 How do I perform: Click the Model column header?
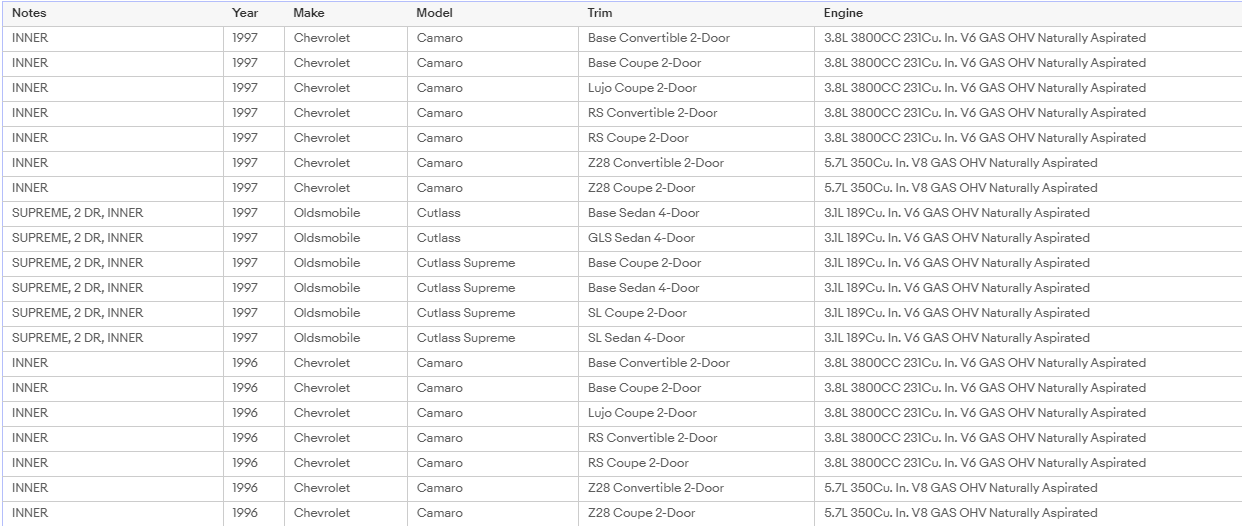[x=493, y=13]
